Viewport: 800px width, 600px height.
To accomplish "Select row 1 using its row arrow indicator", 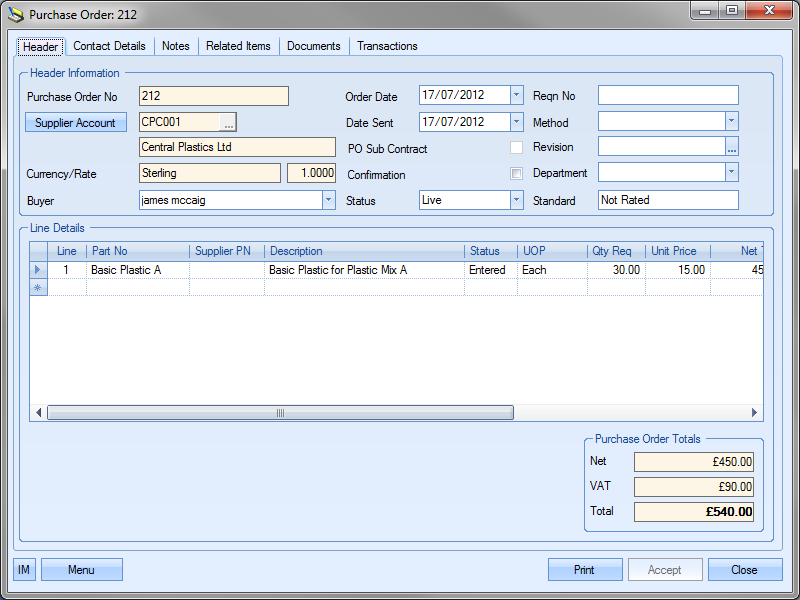I will pyautogui.click(x=39, y=270).
